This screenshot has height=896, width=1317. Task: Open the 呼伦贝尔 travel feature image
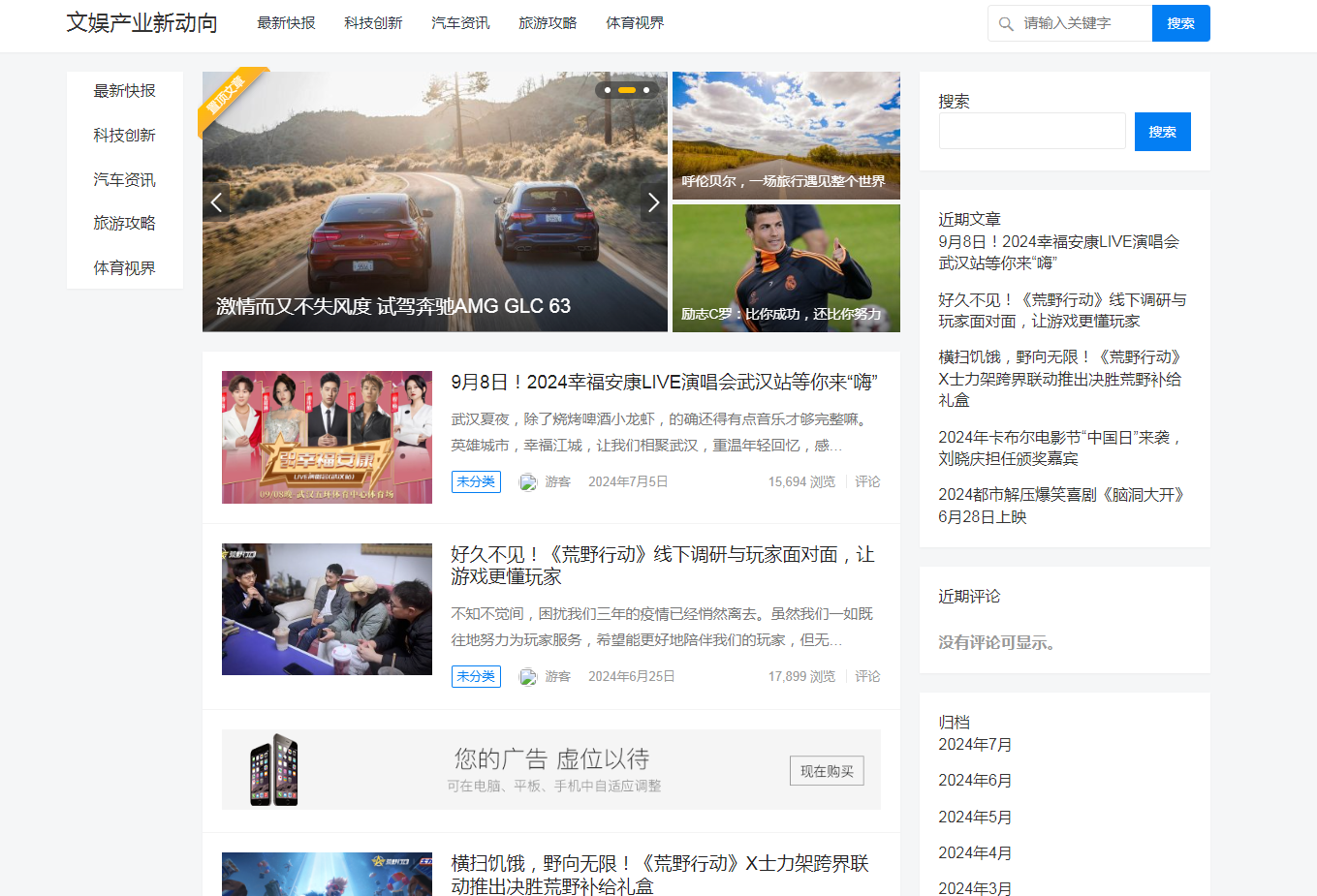tap(786, 136)
